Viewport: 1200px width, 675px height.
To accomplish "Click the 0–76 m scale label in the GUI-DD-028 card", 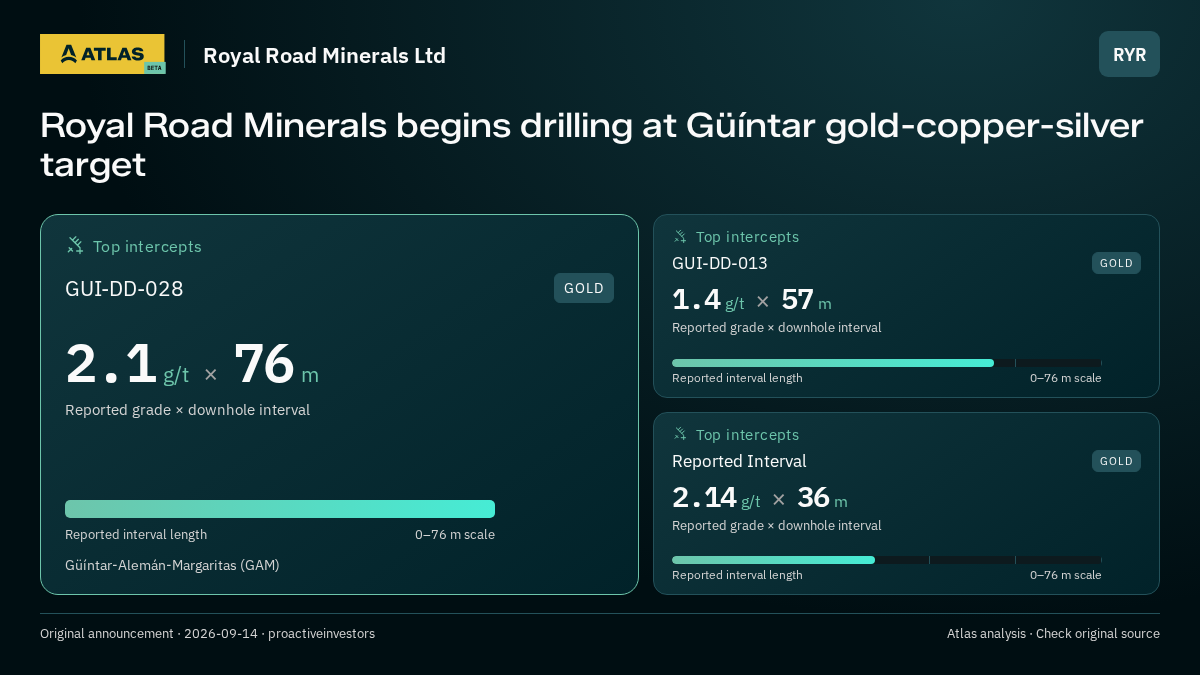I will [455, 534].
